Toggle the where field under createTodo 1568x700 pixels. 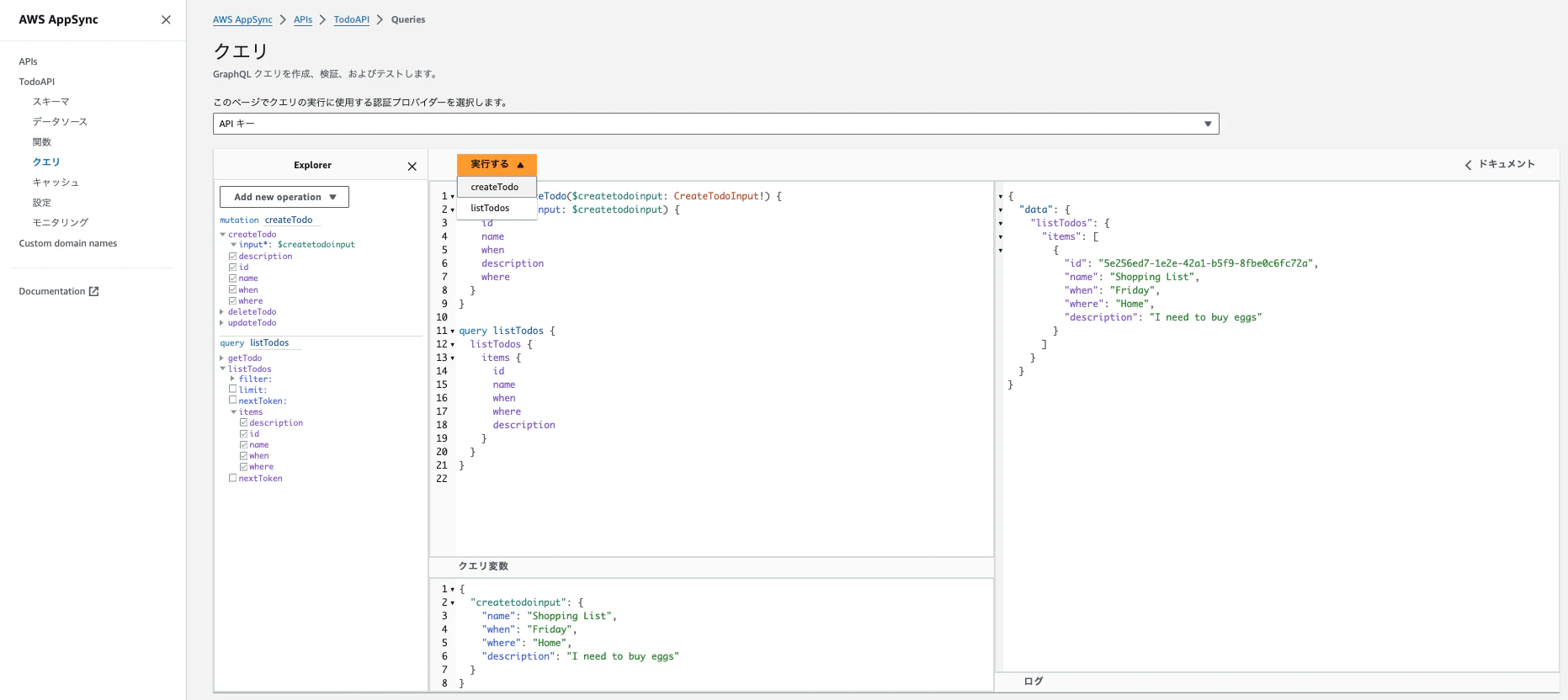pyautogui.click(x=232, y=301)
